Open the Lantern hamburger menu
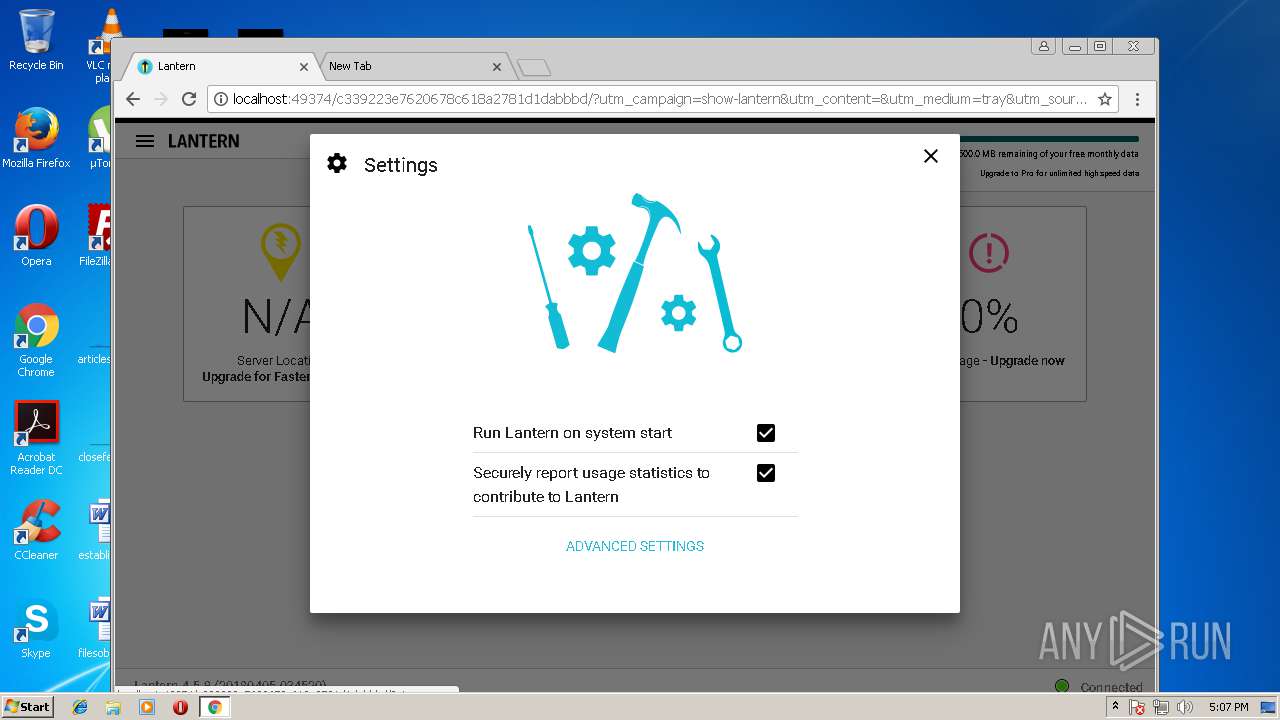The height and width of the screenshot is (720, 1280). [145, 141]
